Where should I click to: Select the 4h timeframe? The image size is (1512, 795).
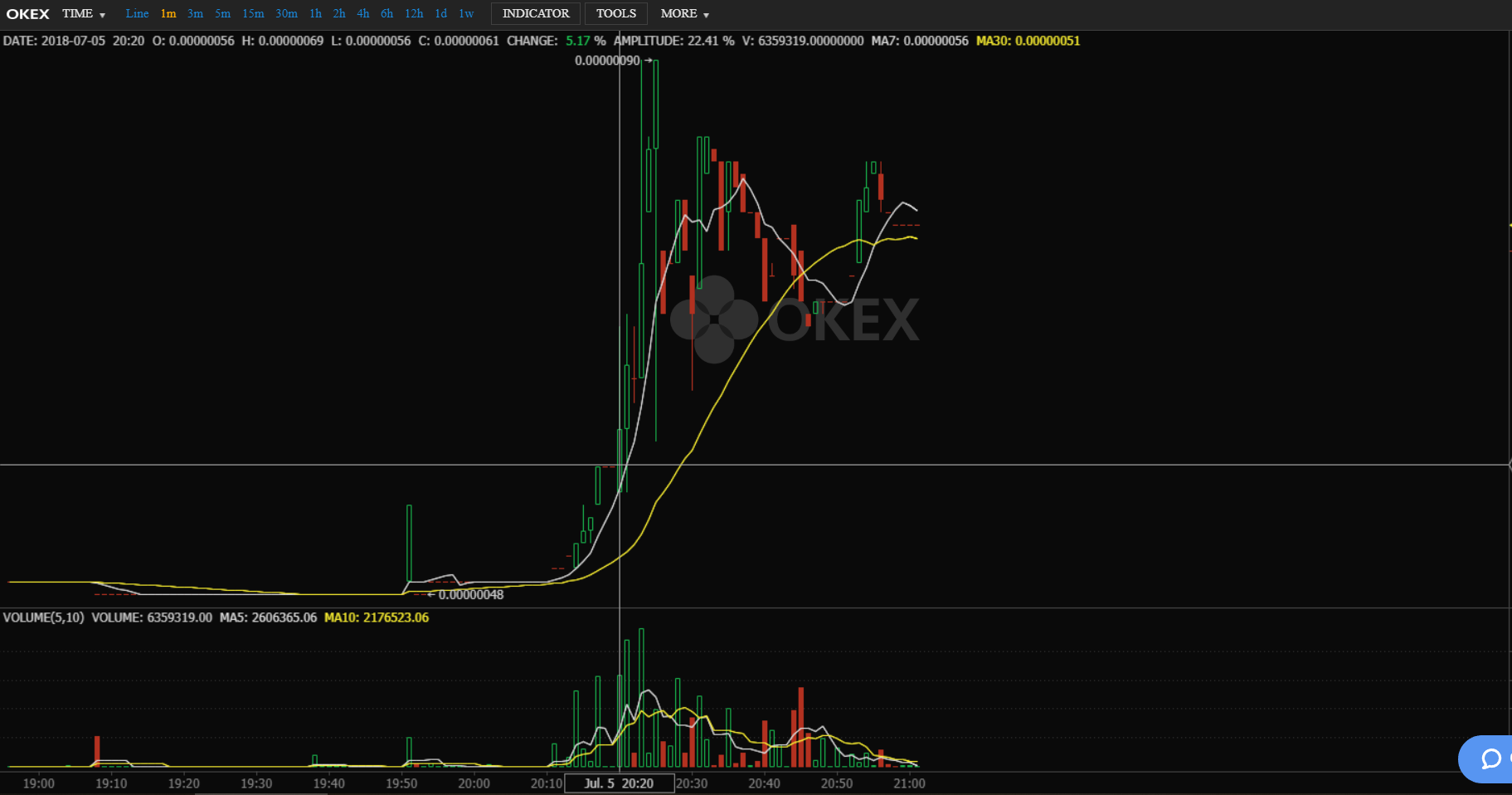pyautogui.click(x=363, y=13)
